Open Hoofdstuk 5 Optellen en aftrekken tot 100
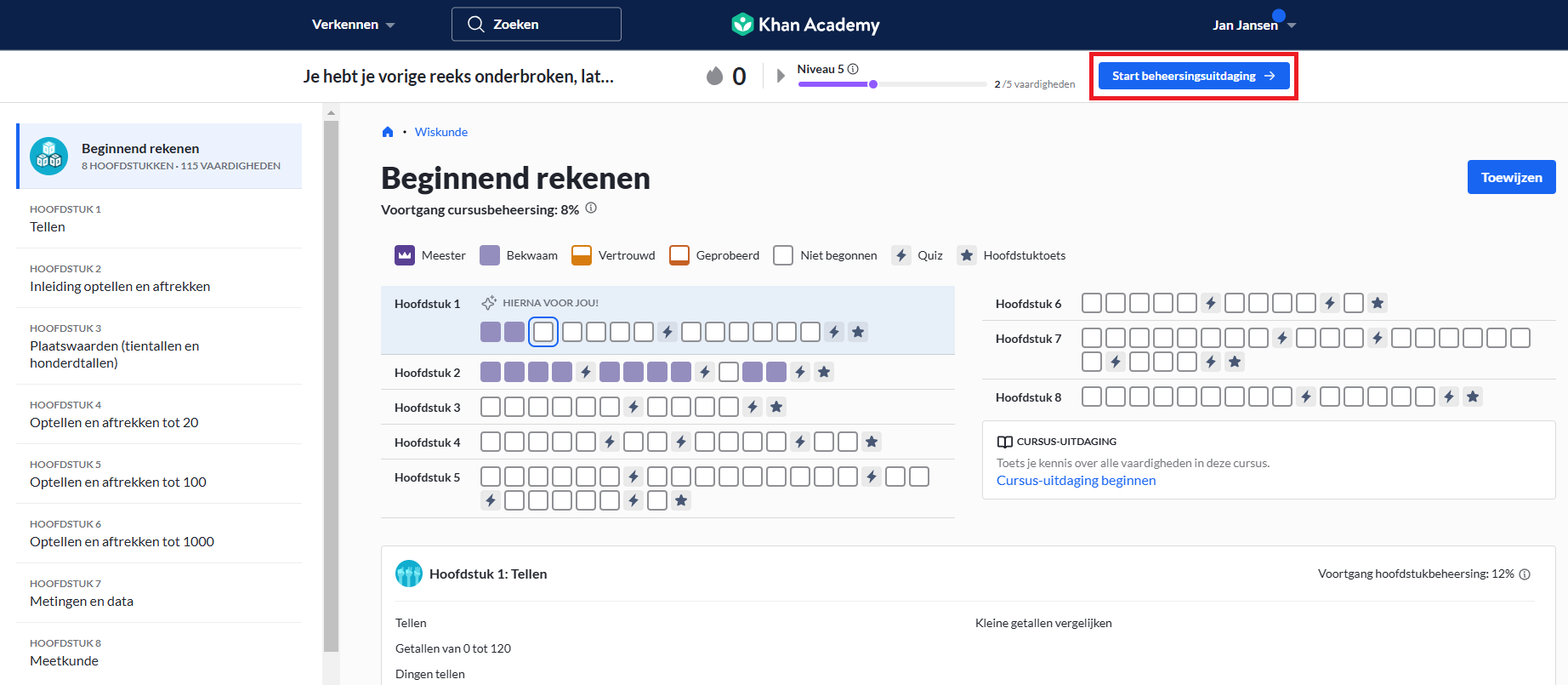The image size is (1568, 685). click(x=159, y=474)
